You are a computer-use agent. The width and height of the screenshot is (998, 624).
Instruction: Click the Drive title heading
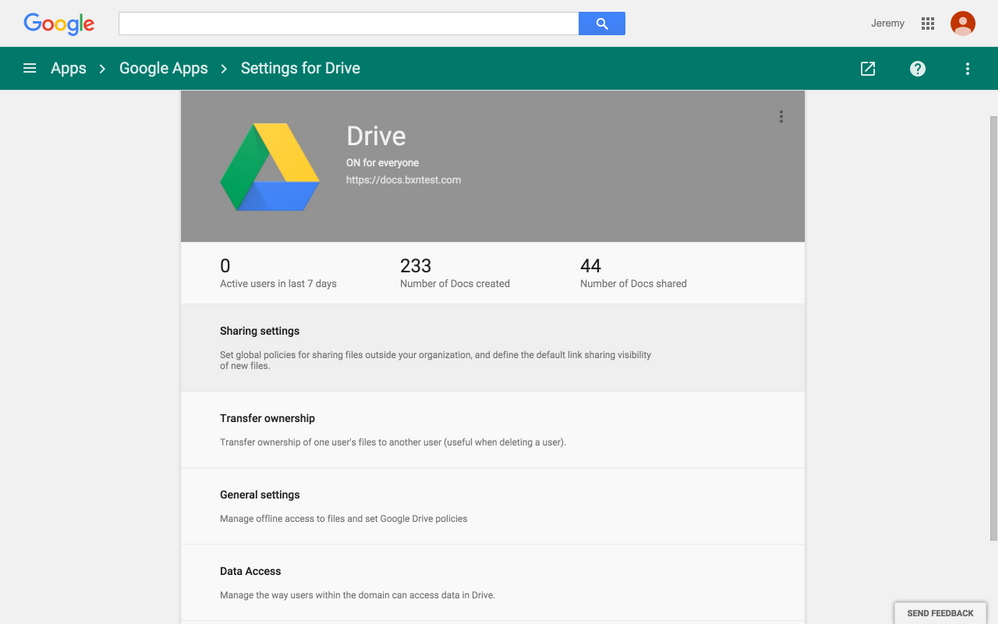click(x=376, y=136)
